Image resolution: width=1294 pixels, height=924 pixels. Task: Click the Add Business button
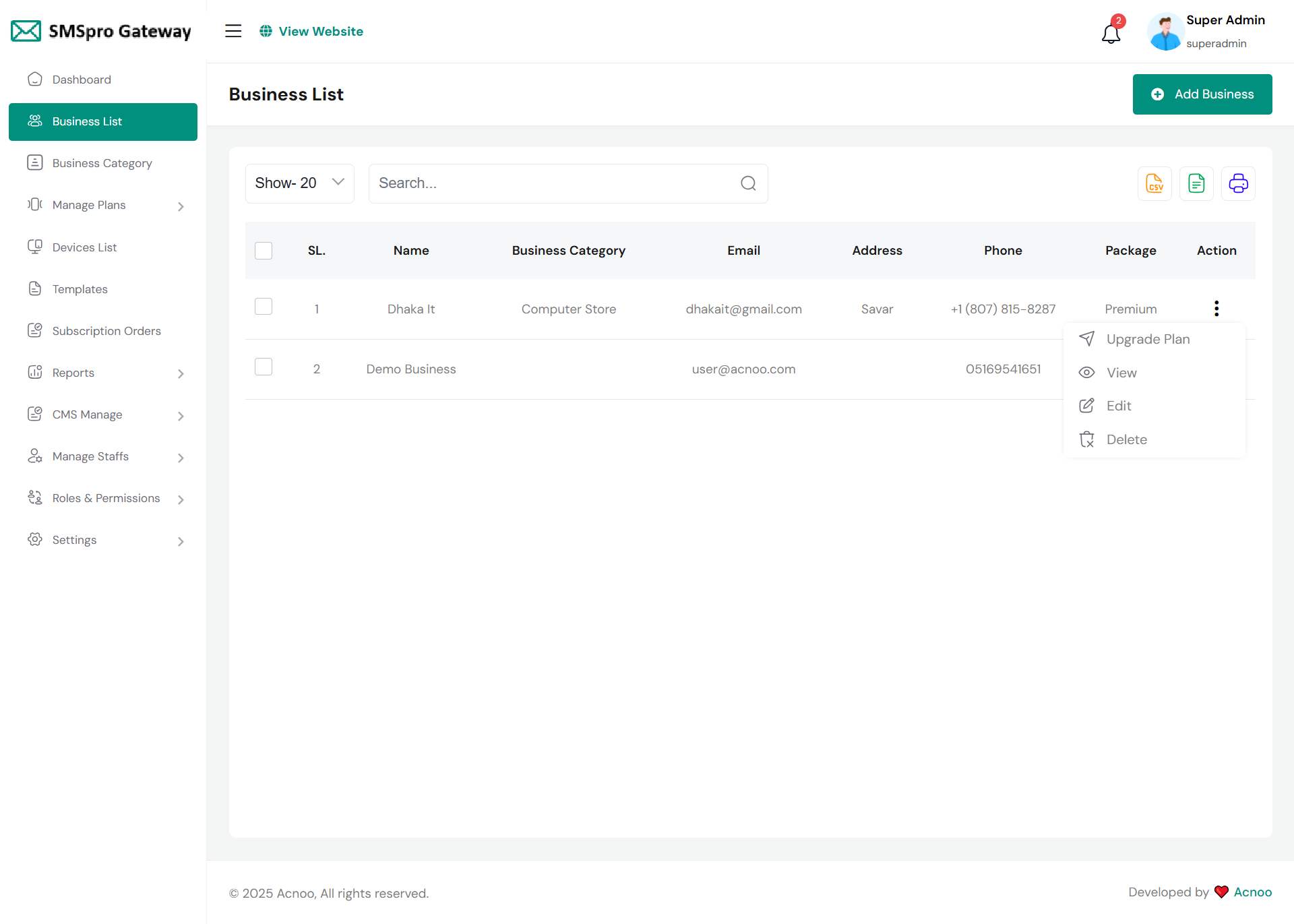[x=1202, y=94]
